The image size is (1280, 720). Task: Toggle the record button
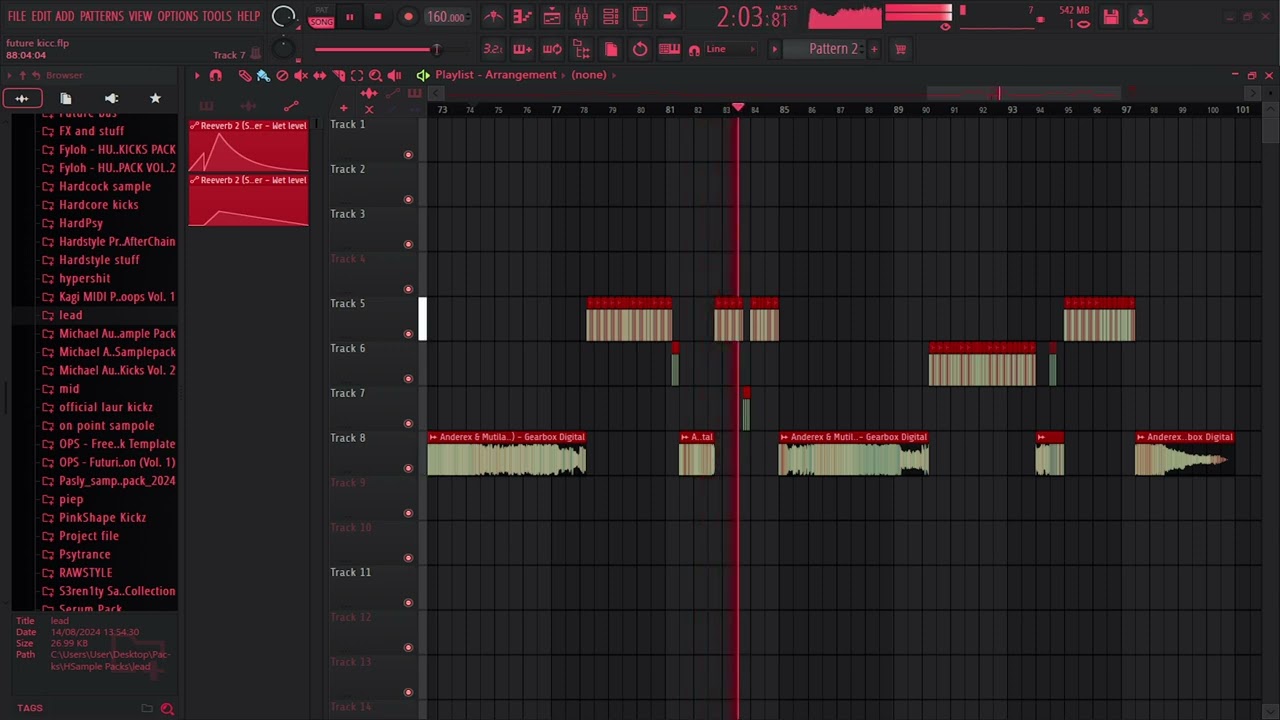(408, 17)
